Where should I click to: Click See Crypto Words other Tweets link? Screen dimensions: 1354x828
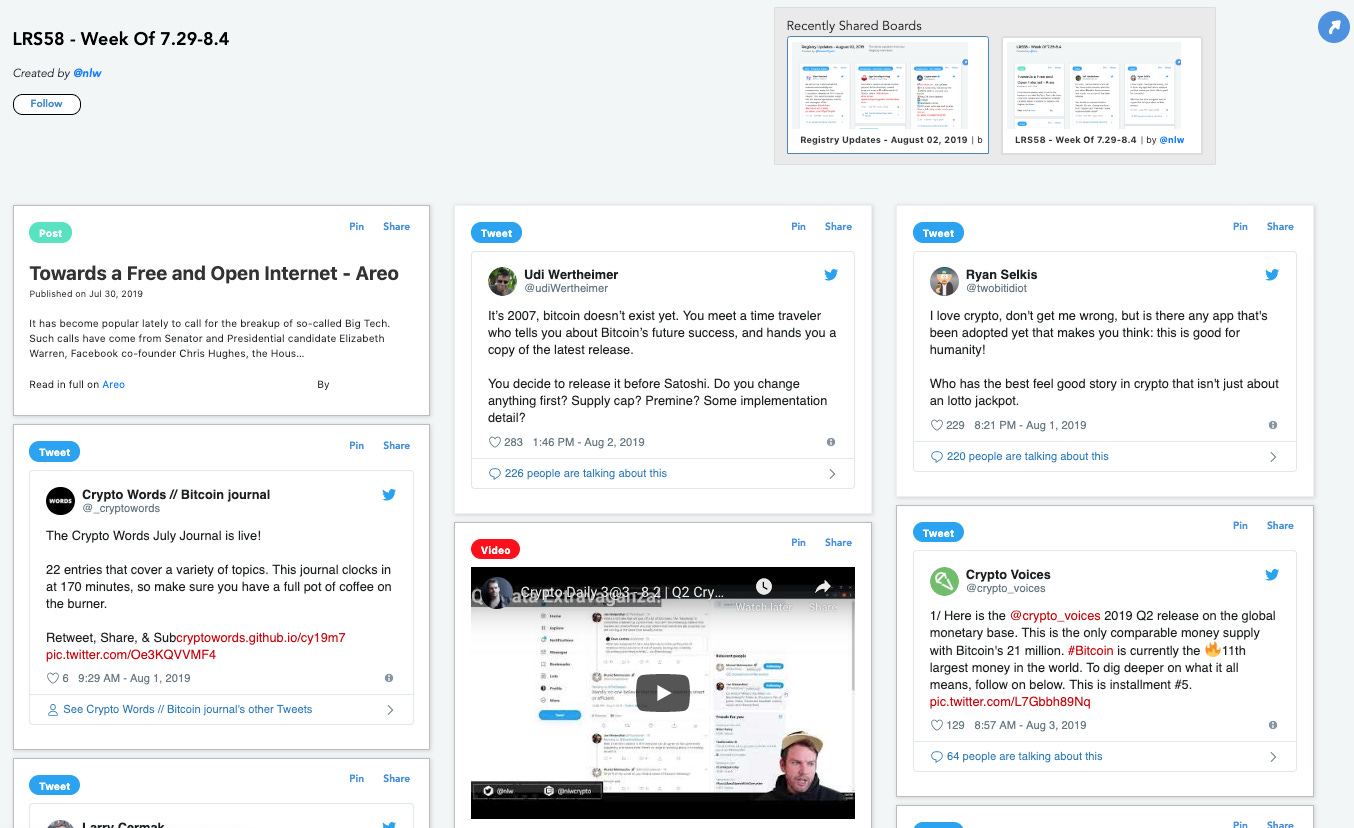[x=188, y=710]
